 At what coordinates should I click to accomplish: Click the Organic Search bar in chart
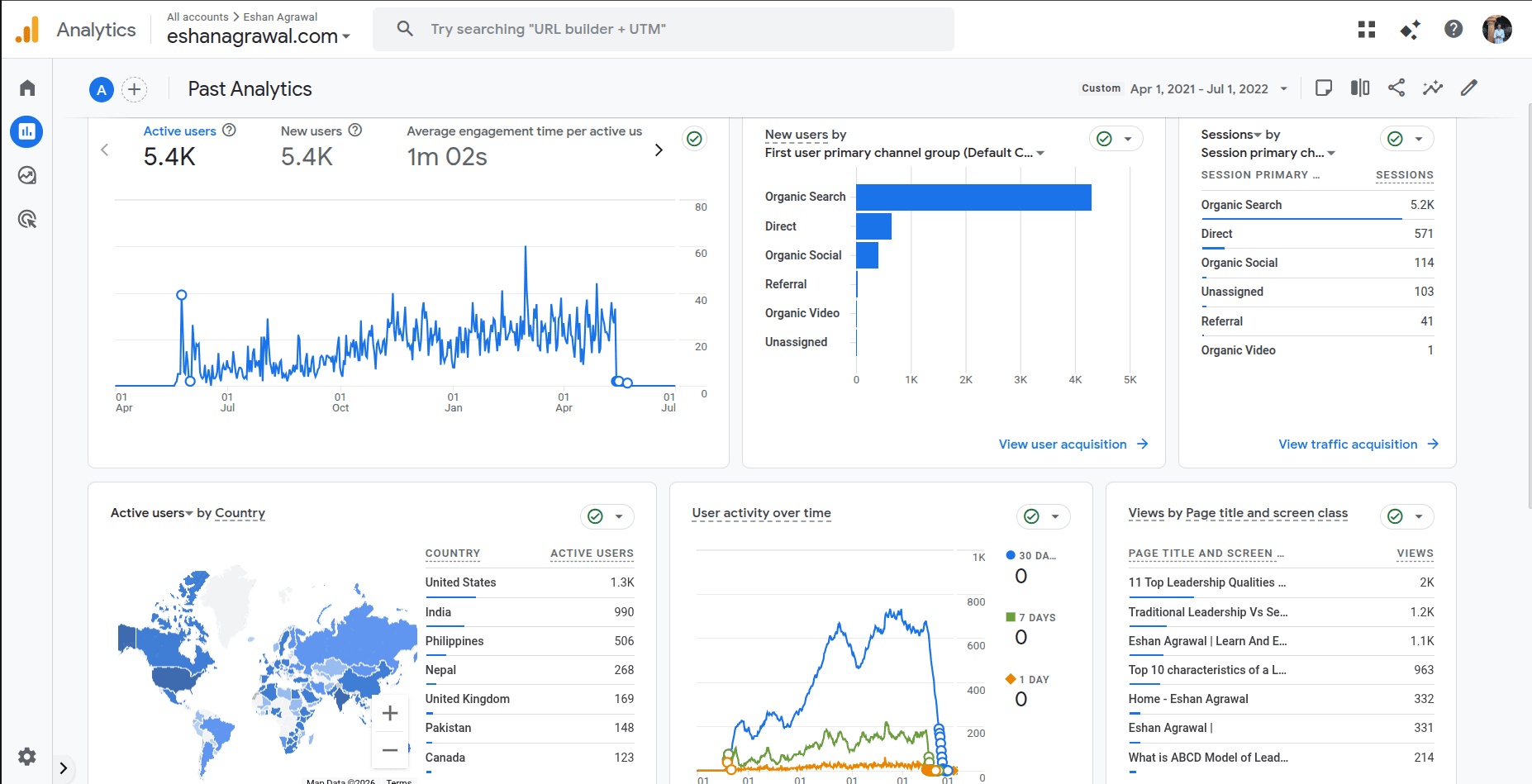click(x=973, y=197)
